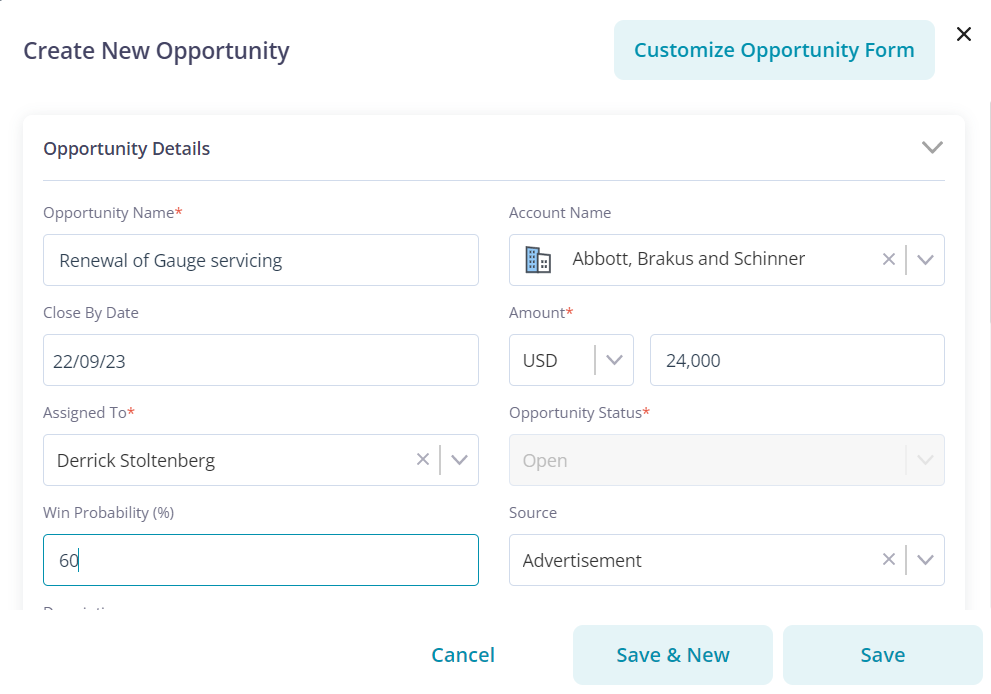Clear the Source selection

(x=888, y=560)
